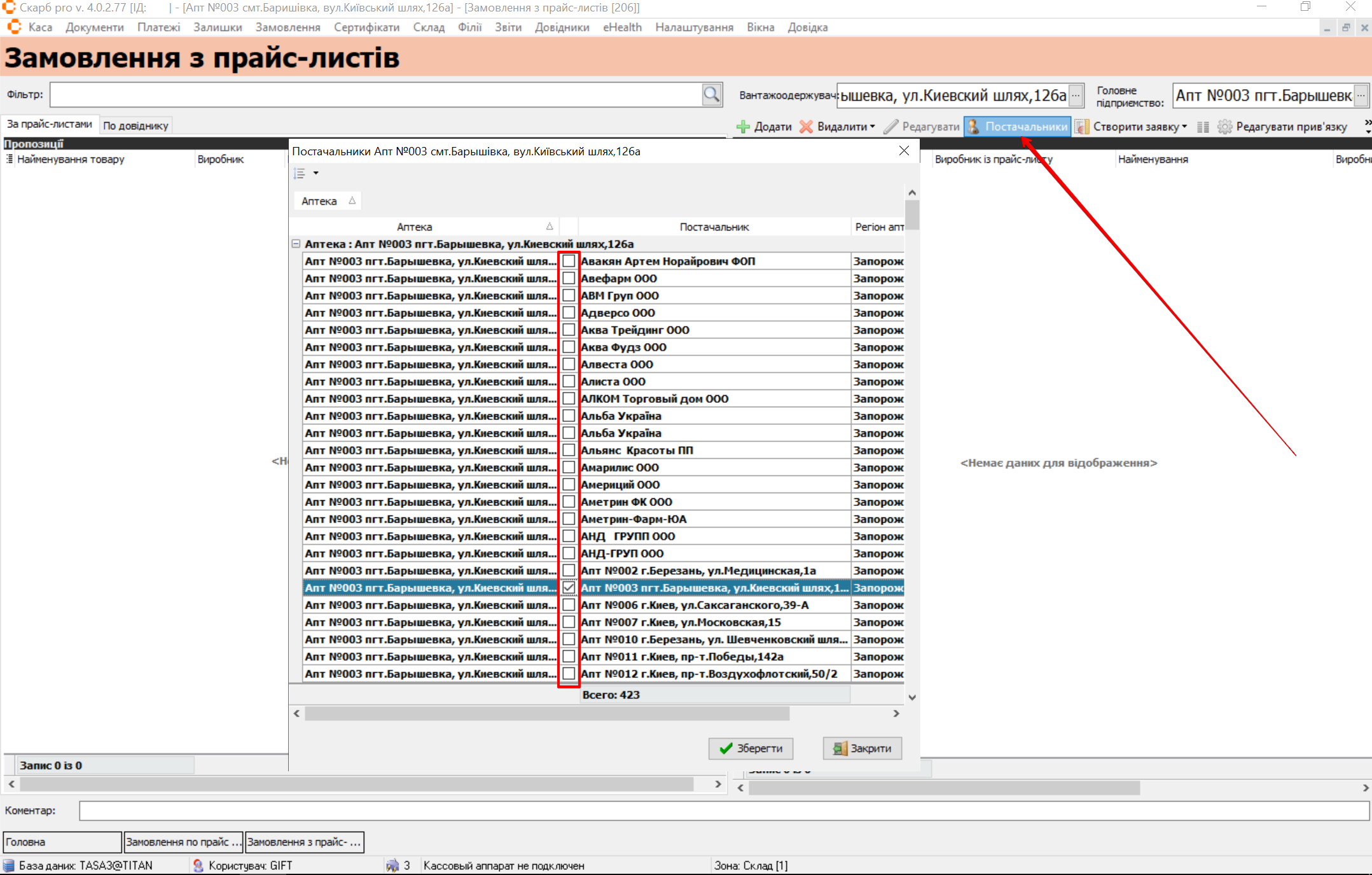Open the dialog's list options icon
Image resolution: width=1372 pixels, height=875 pixels.
[300, 173]
